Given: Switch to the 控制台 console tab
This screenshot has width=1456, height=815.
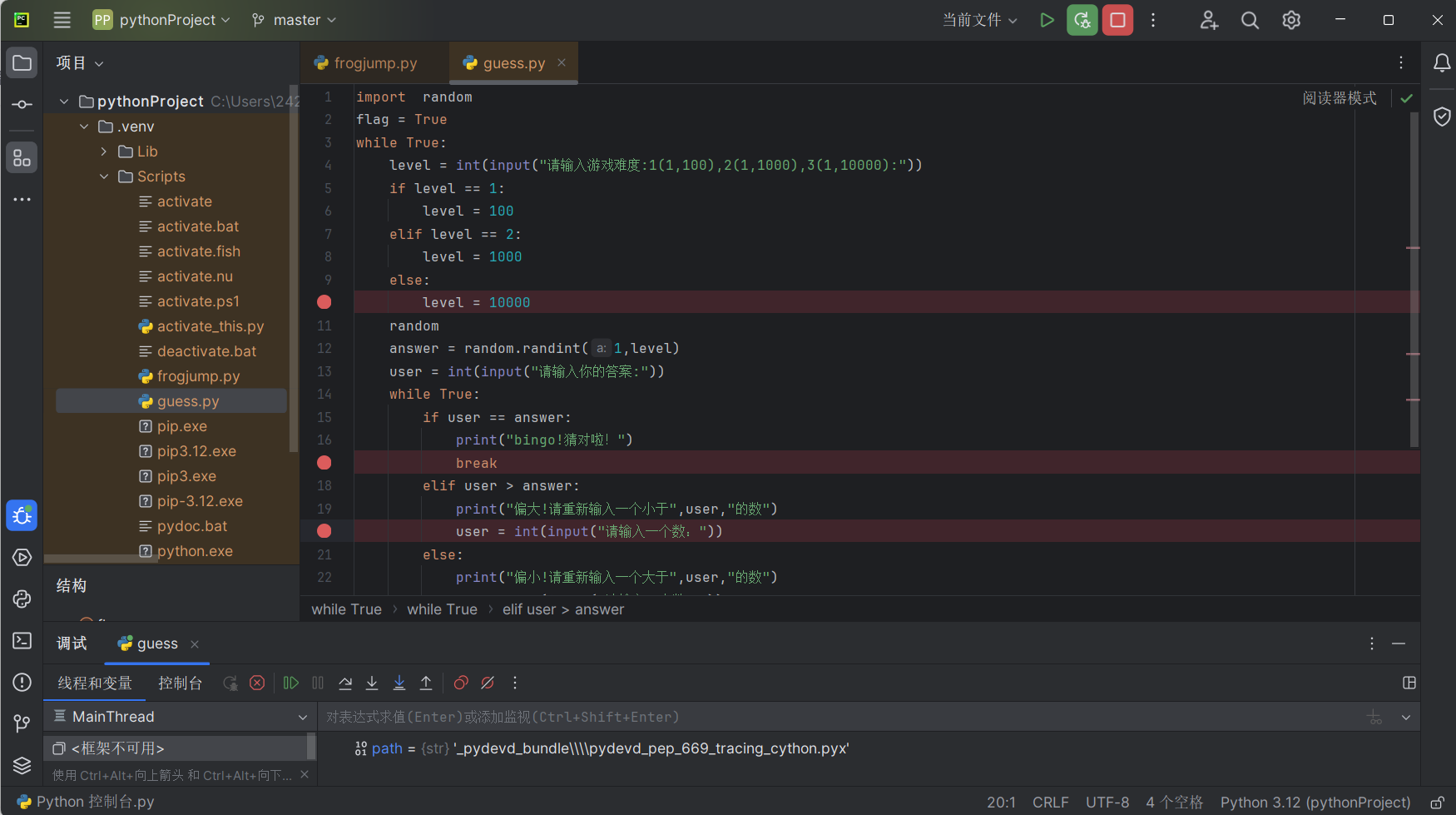Looking at the screenshot, I should [x=181, y=683].
